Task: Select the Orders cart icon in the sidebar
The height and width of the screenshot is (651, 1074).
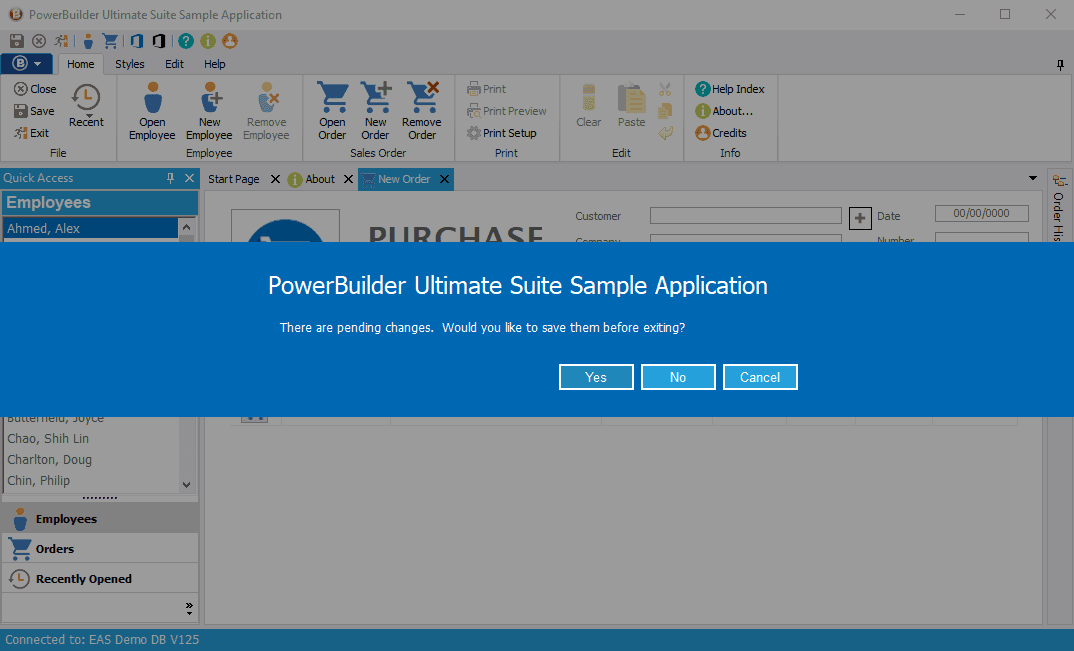Action: coord(22,548)
